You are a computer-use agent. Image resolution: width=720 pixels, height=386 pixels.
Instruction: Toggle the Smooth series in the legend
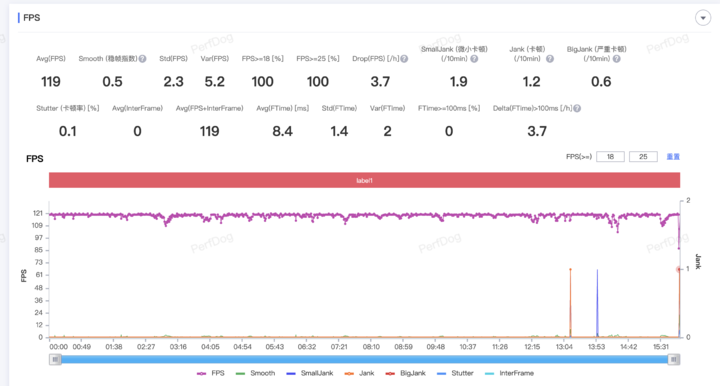[255, 373]
